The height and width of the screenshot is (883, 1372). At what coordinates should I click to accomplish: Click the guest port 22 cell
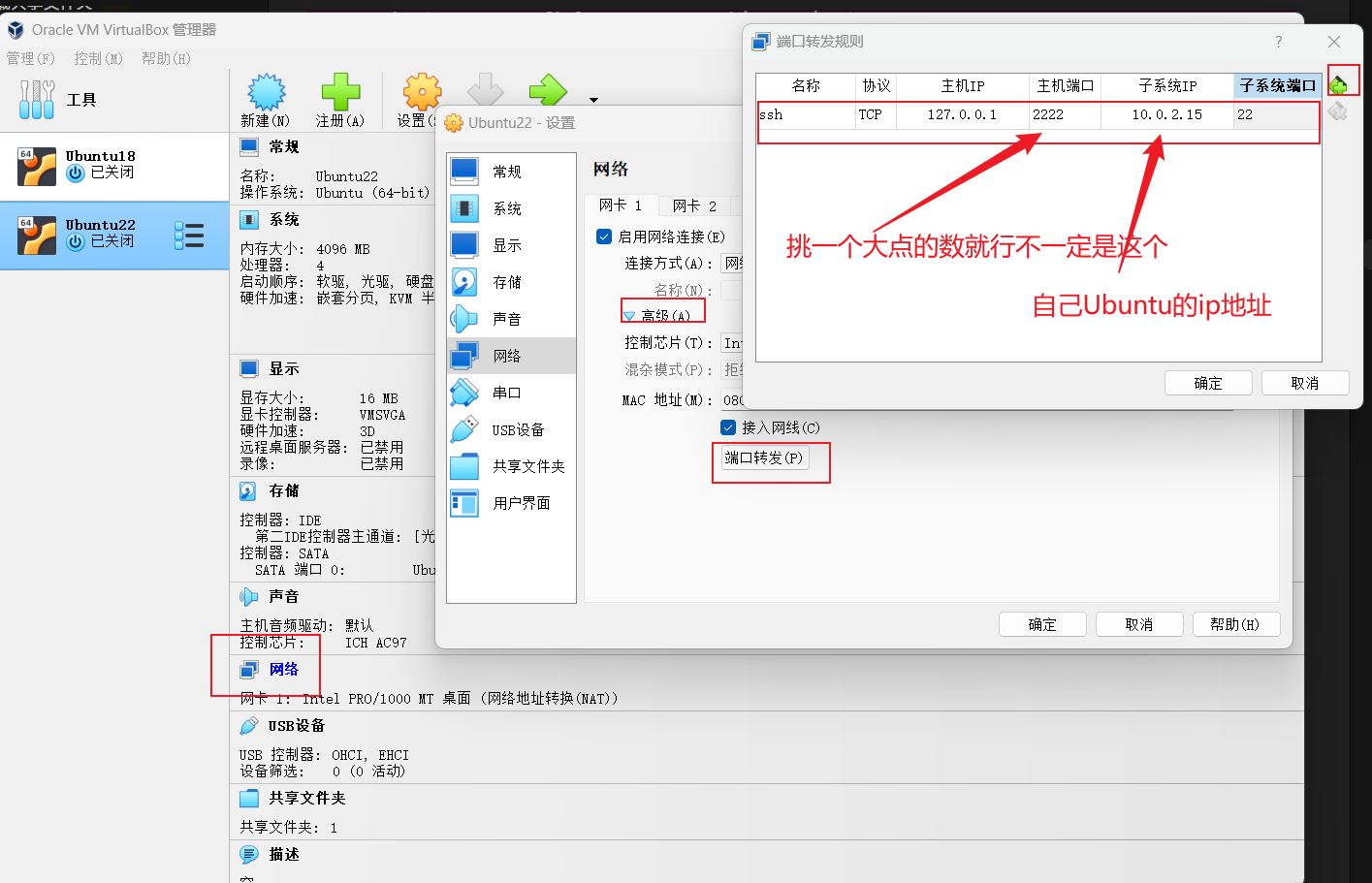[1278, 114]
